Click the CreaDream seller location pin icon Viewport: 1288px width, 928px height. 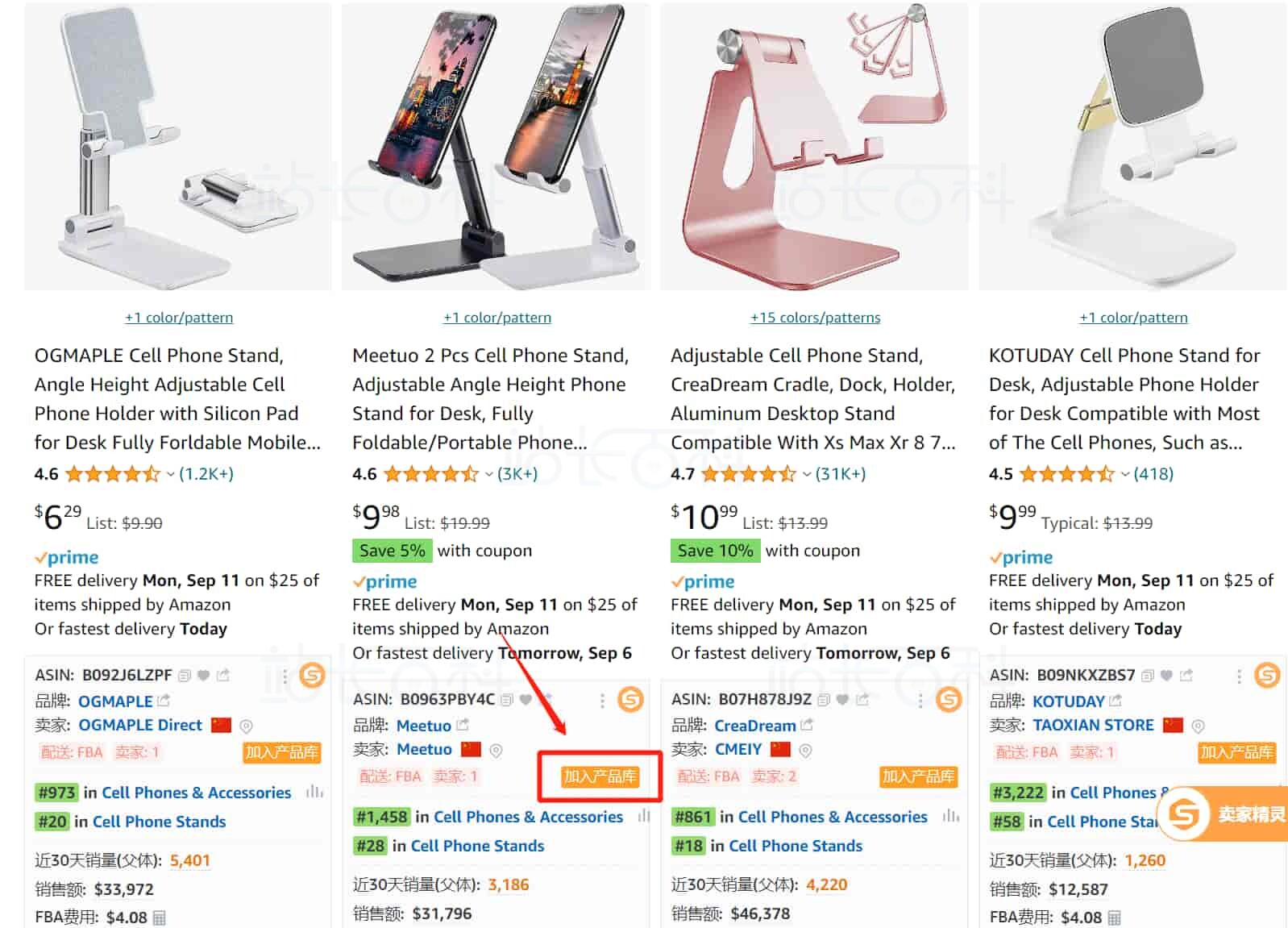[x=805, y=750]
